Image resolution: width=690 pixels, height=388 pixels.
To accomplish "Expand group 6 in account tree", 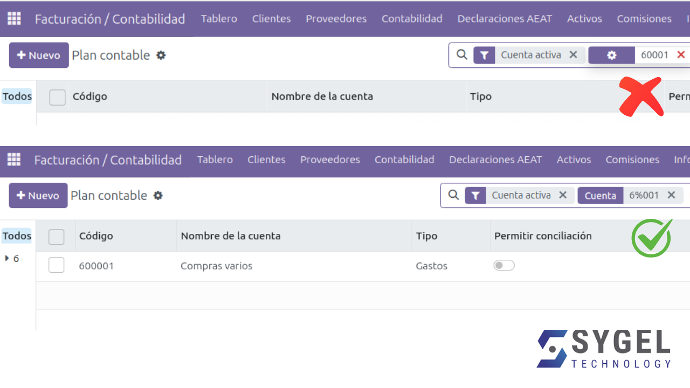I will (x=7, y=258).
